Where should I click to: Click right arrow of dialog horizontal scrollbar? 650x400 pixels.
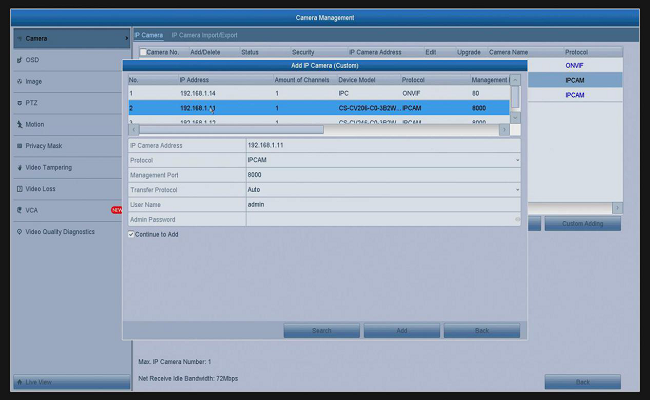coord(504,130)
